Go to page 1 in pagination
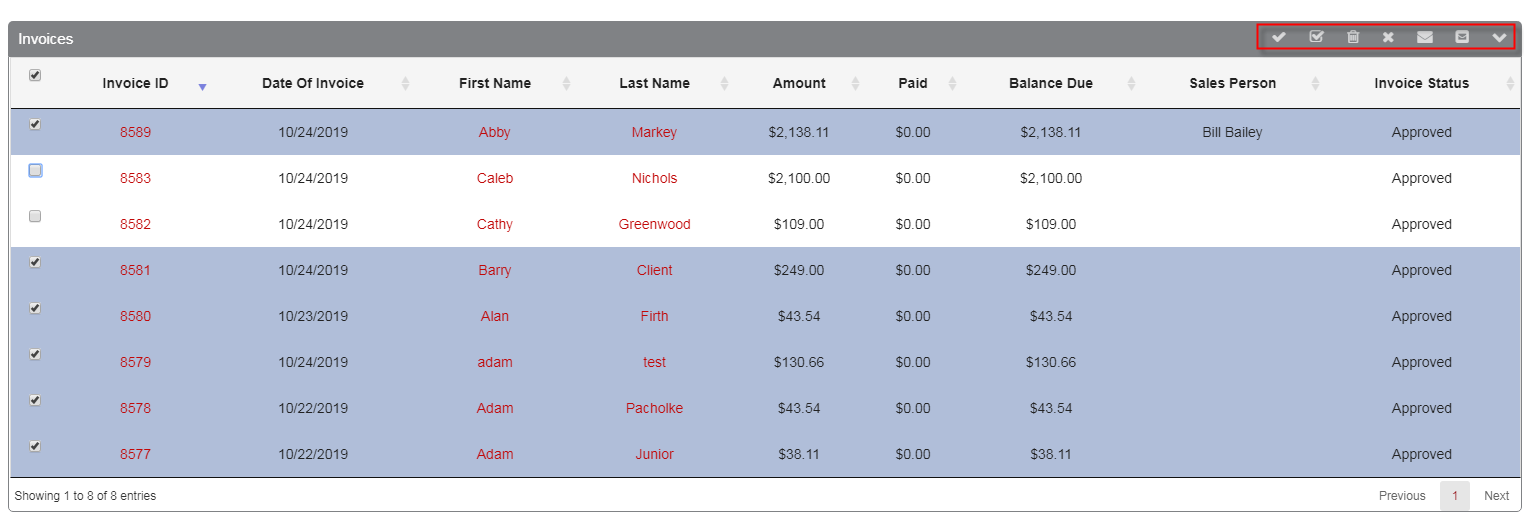1533x515 pixels. [1455, 495]
